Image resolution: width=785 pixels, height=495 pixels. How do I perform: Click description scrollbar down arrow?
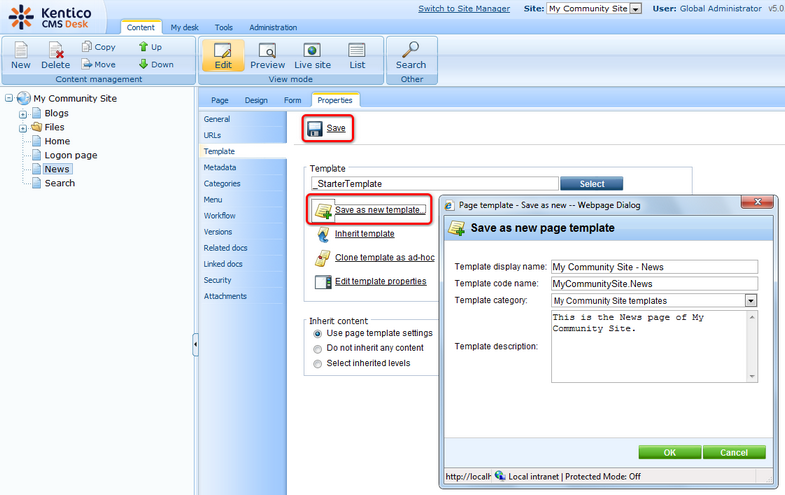(x=752, y=376)
